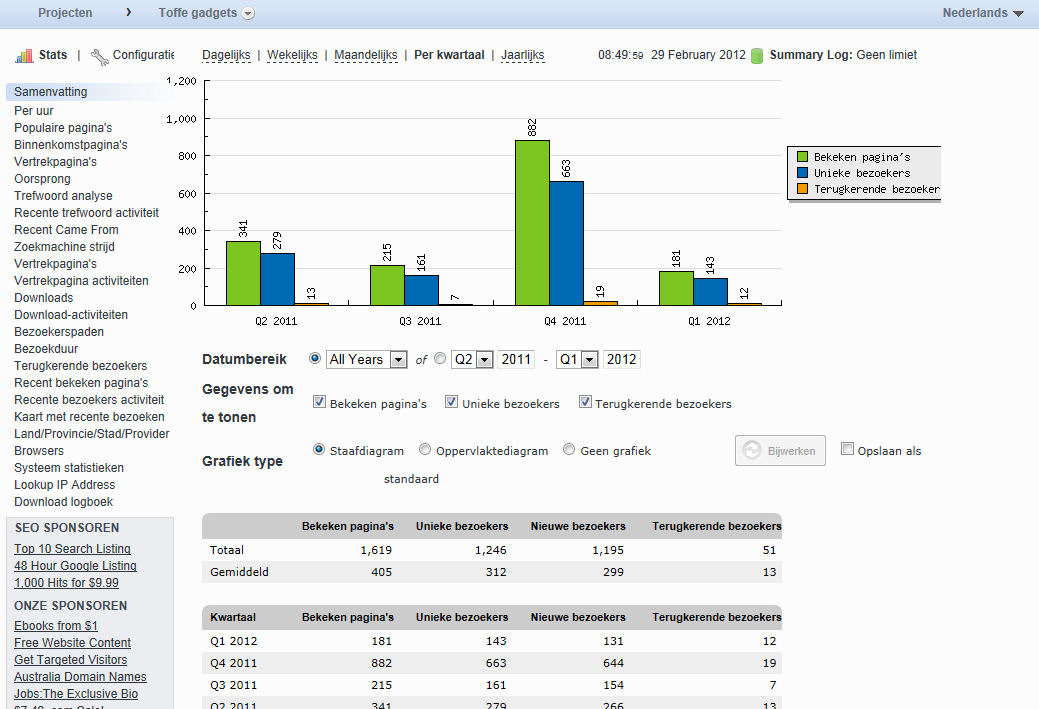Open Zoekmachine strijd report
1039x709 pixels.
[64, 246]
